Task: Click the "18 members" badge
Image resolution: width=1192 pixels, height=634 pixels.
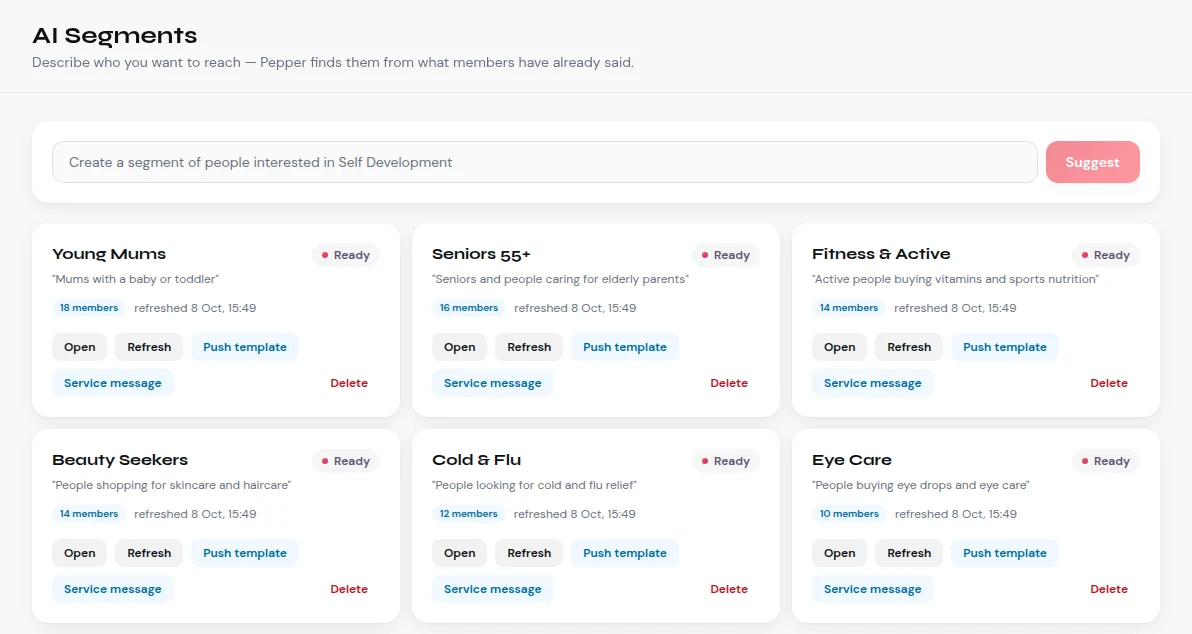Action: (89, 308)
